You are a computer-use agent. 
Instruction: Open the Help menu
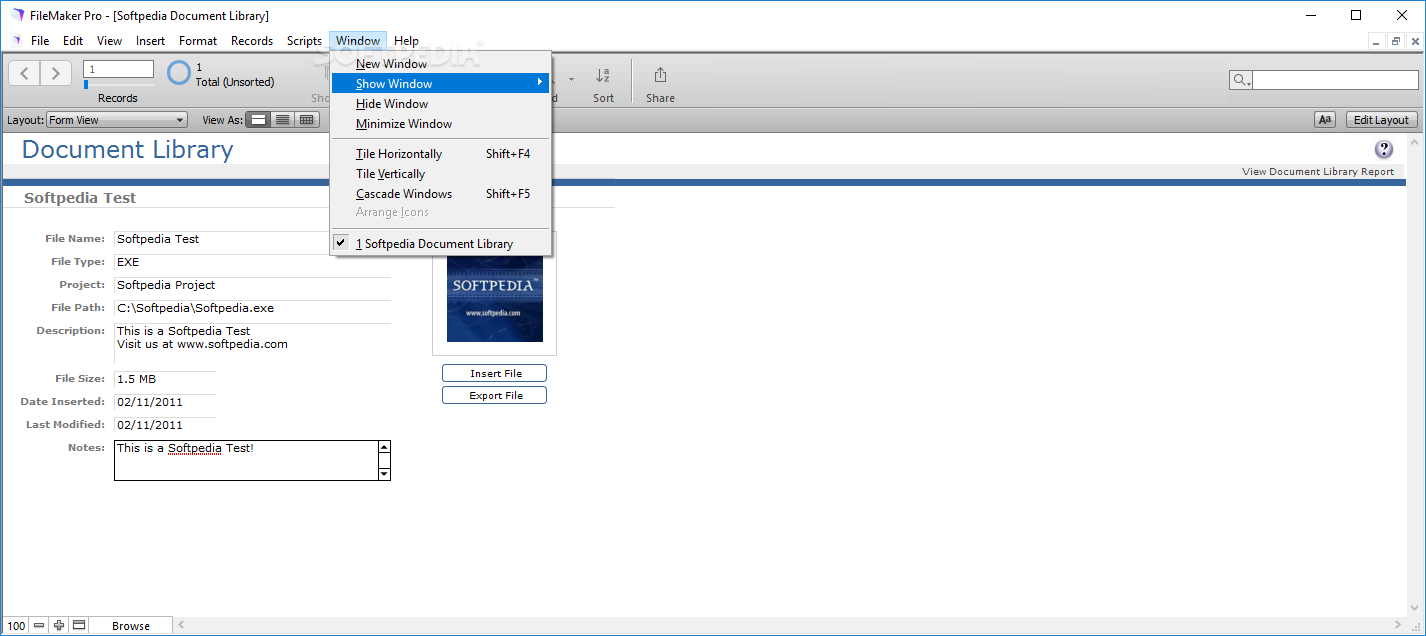pyautogui.click(x=406, y=41)
